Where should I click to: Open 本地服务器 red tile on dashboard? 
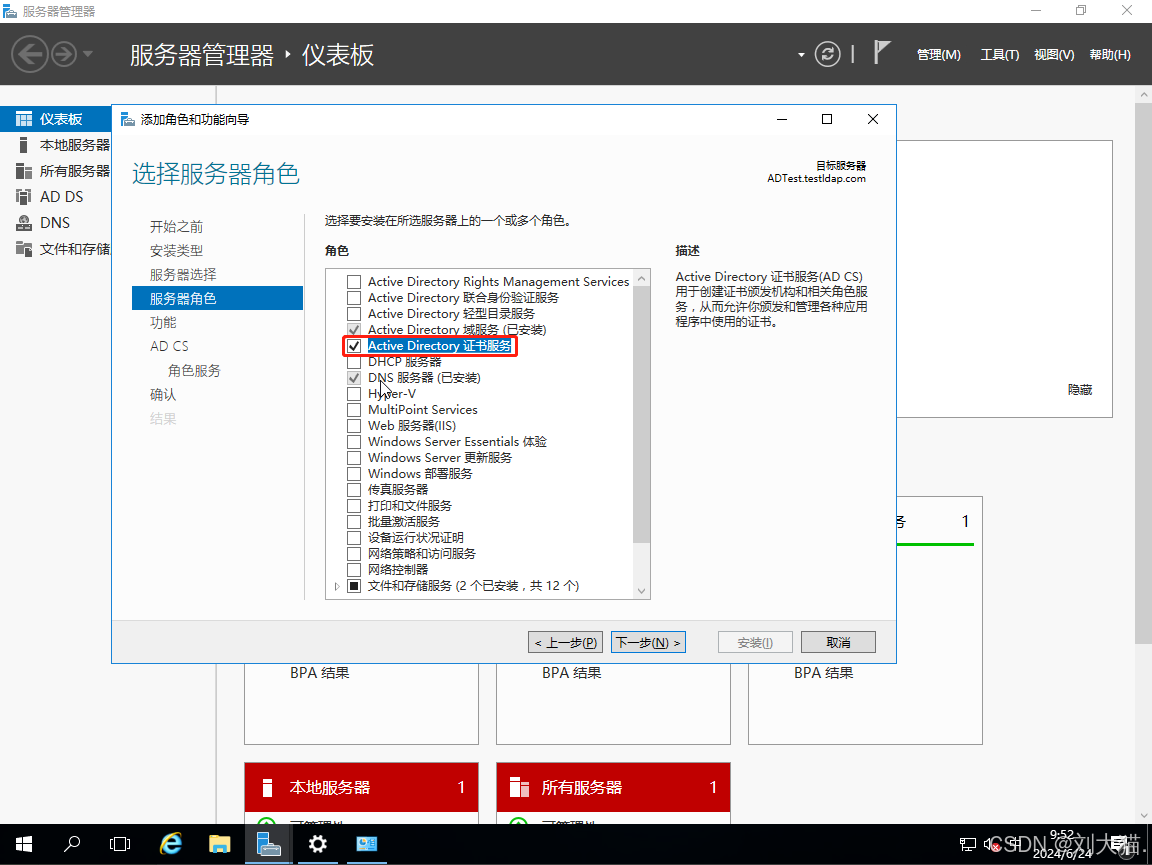click(361, 787)
